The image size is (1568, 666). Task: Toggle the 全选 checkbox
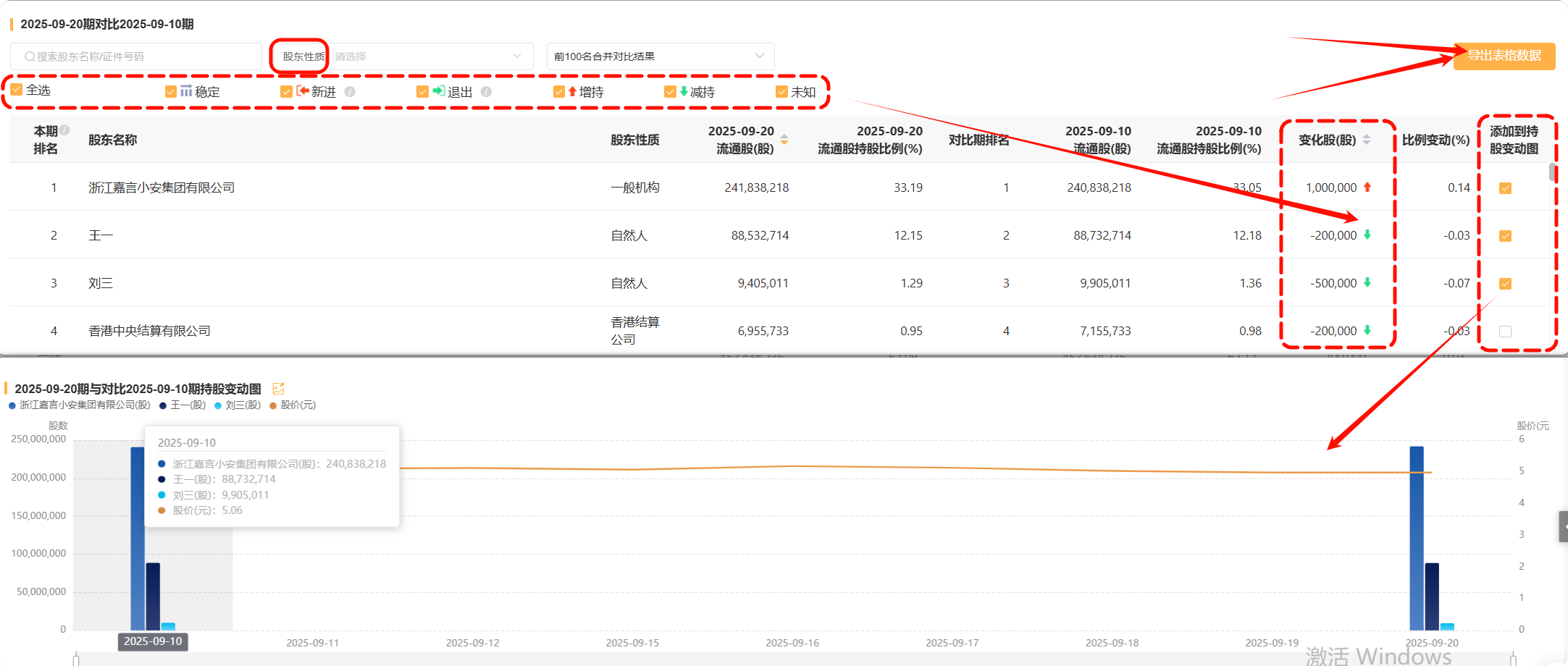click(x=17, y=90)
